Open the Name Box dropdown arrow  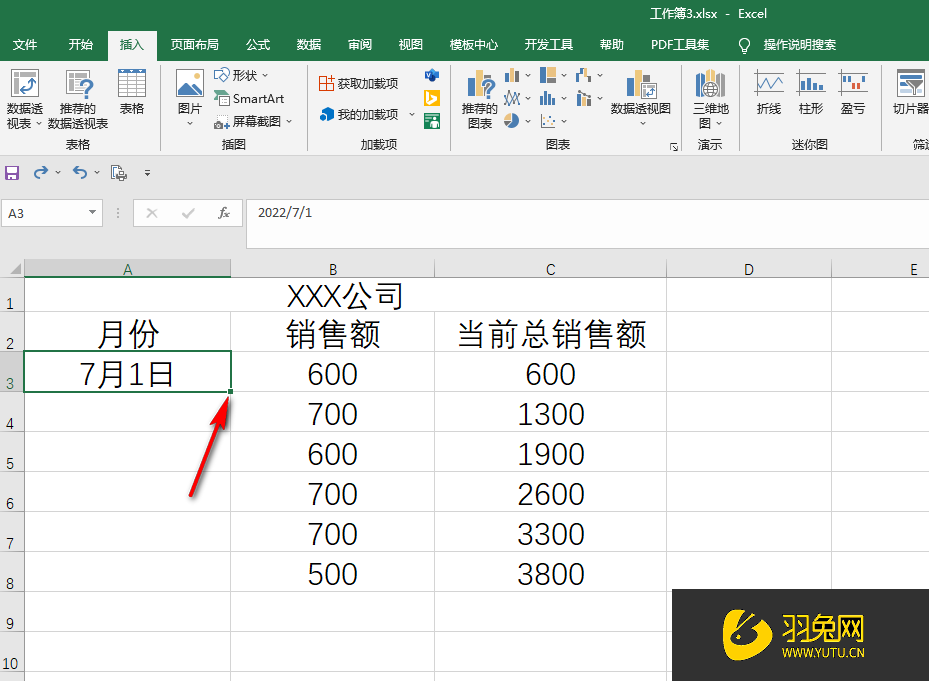tap(92, 213)
